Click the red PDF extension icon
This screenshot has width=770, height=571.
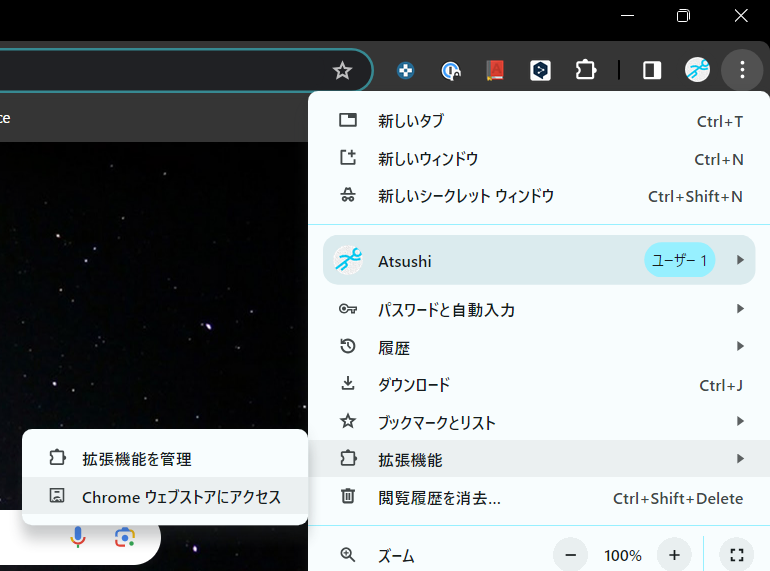(495, 70)
